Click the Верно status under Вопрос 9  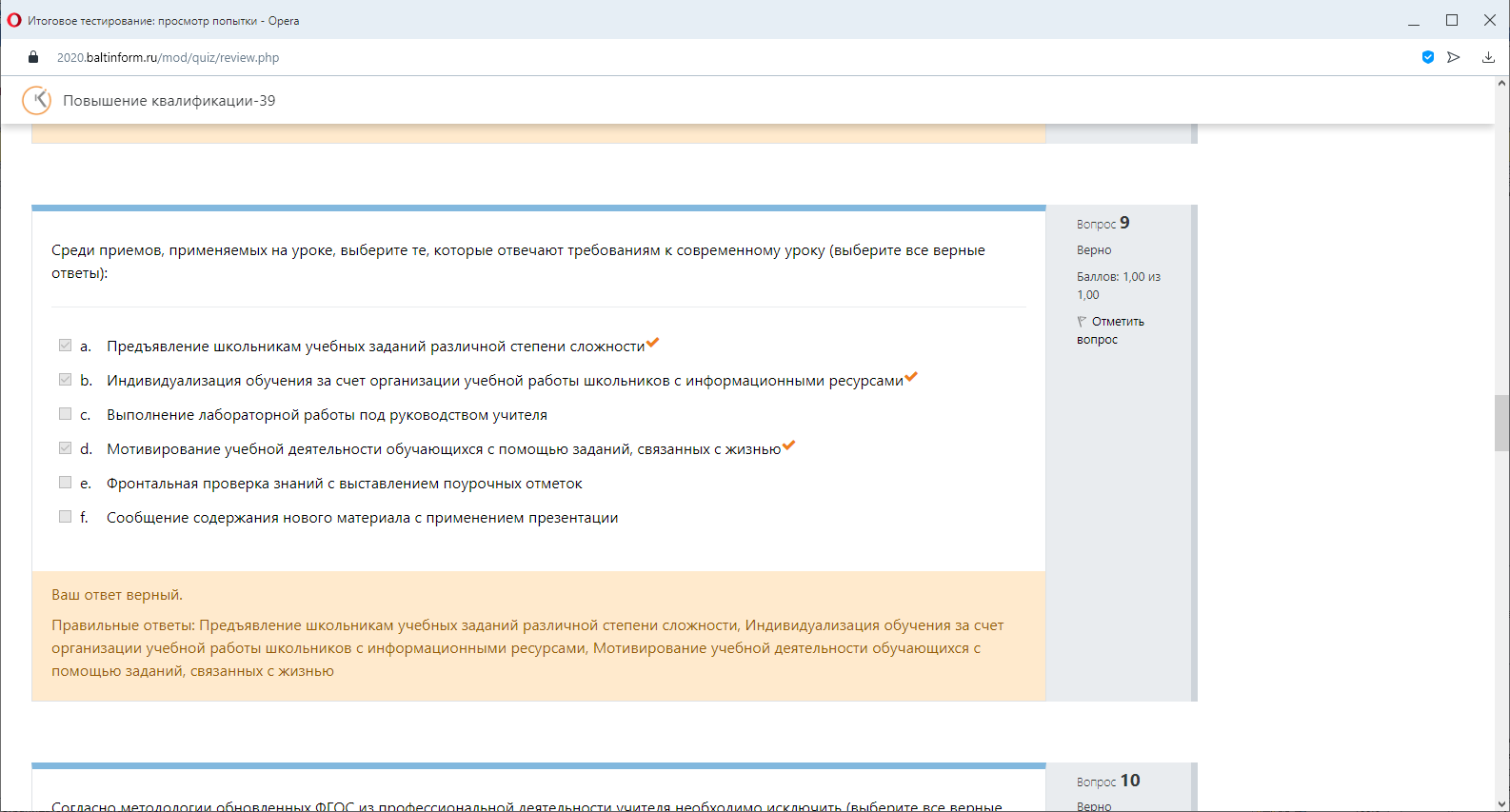pyautogui.click(x=1094, y=250)
